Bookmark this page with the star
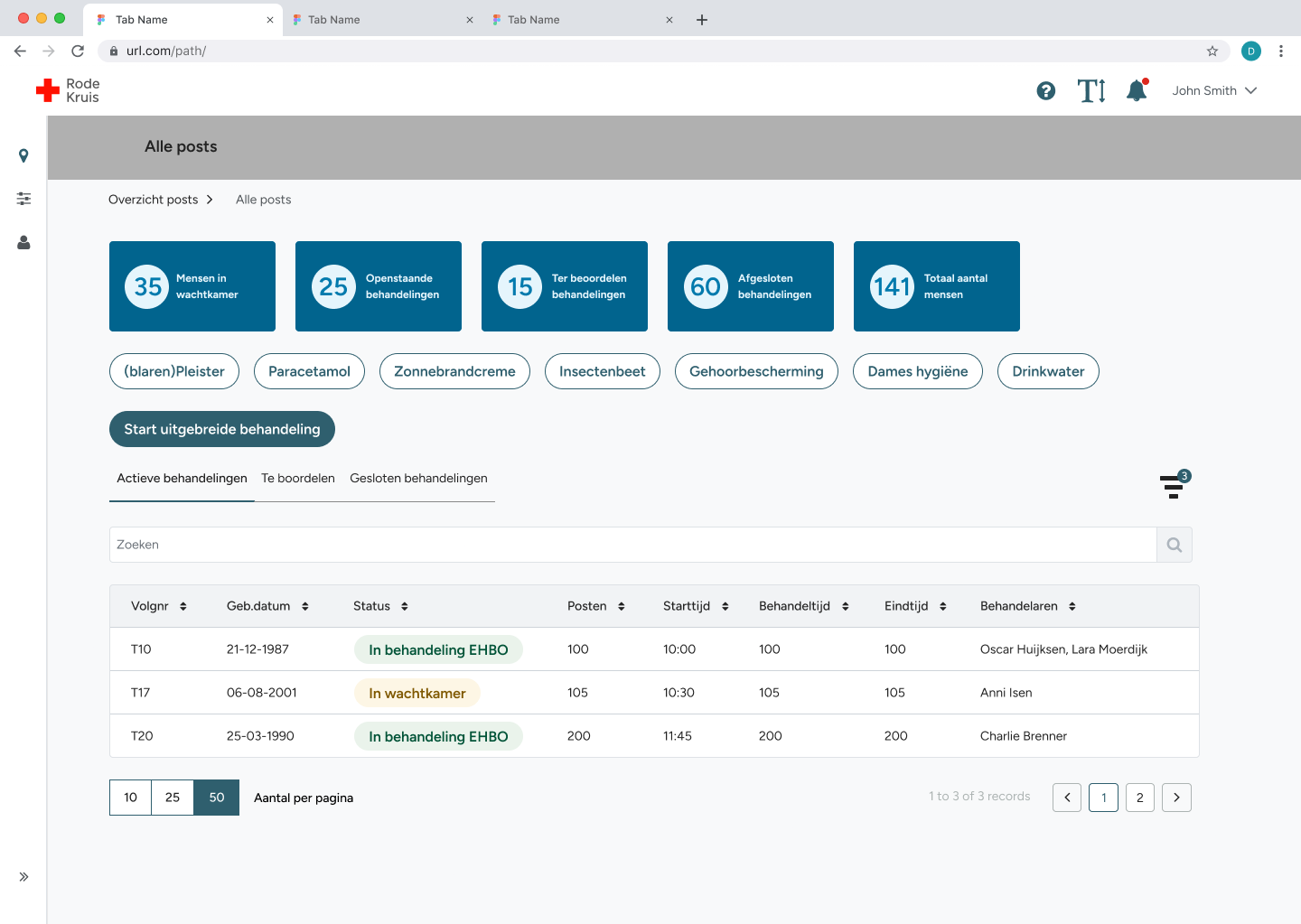The height and width of the screenshot is (924, 1301). tap(1212, 51)
